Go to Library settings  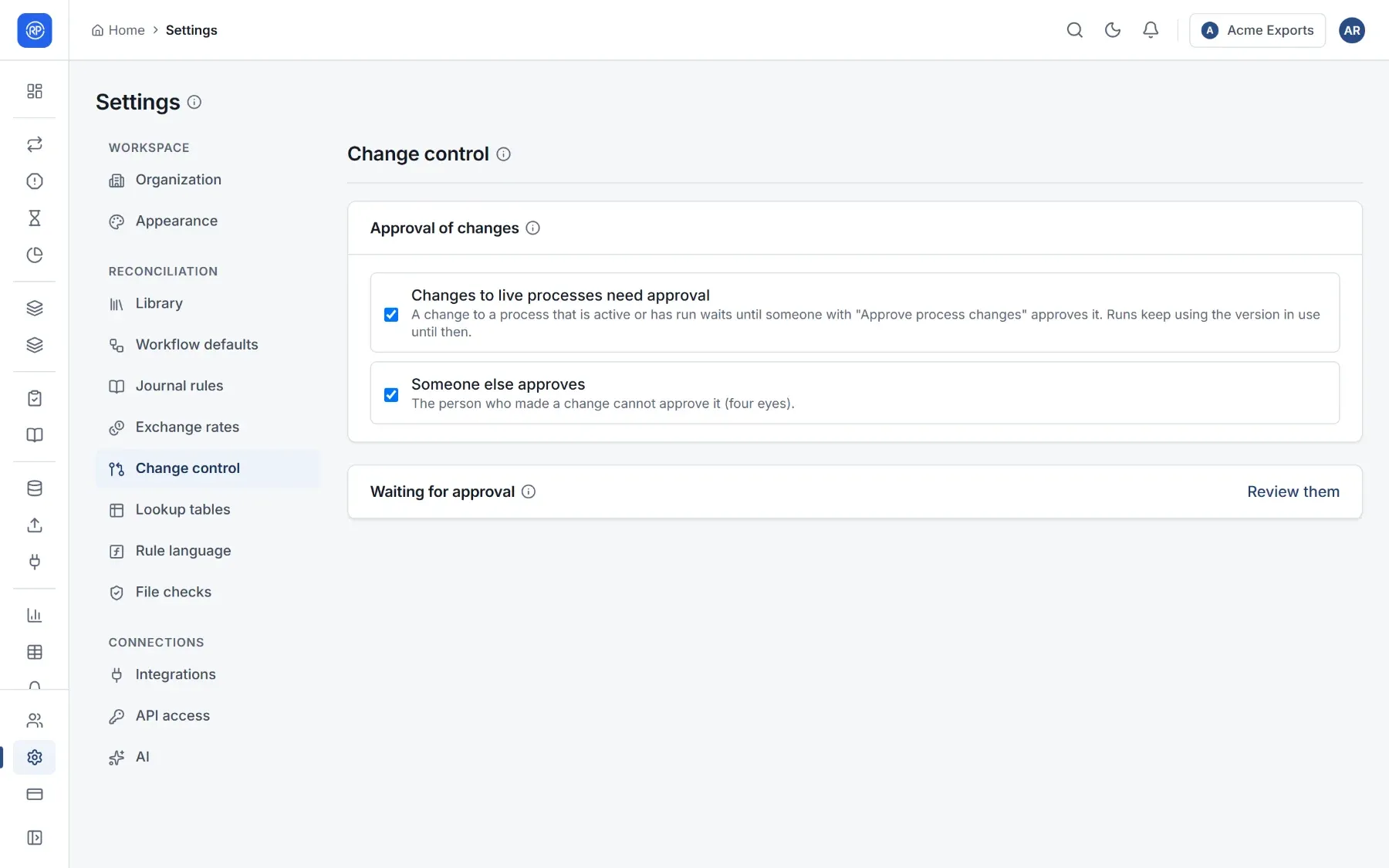tap(208, 303)
